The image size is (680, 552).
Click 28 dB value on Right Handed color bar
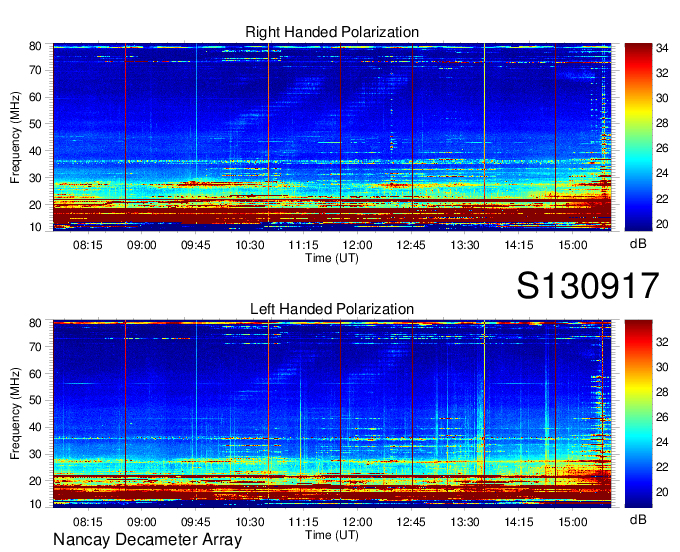pyautogui.click(x=662, y=123)
